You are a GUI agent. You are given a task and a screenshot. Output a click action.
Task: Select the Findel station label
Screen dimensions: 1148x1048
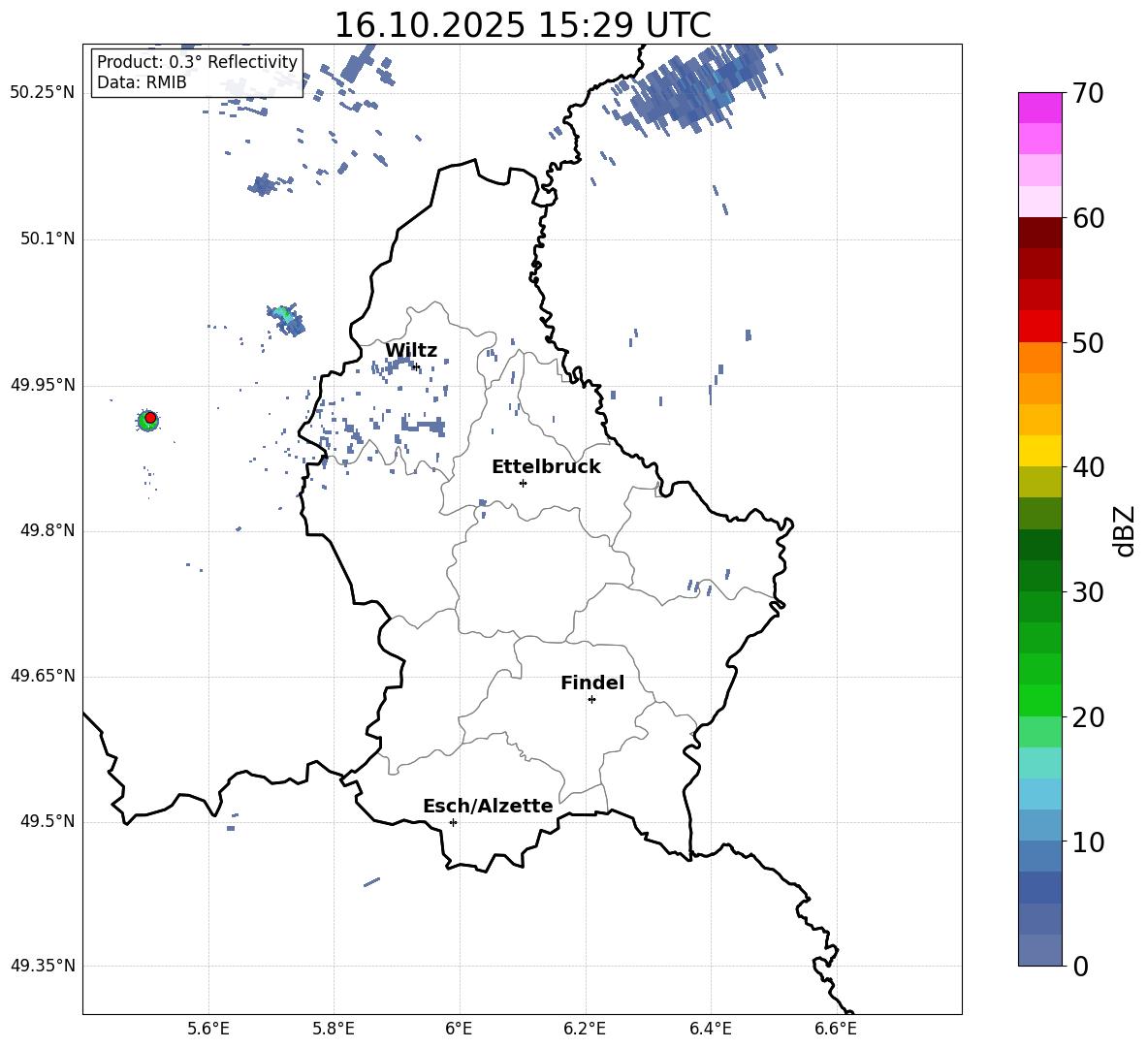pyautogui.click(x=592, y=683)
